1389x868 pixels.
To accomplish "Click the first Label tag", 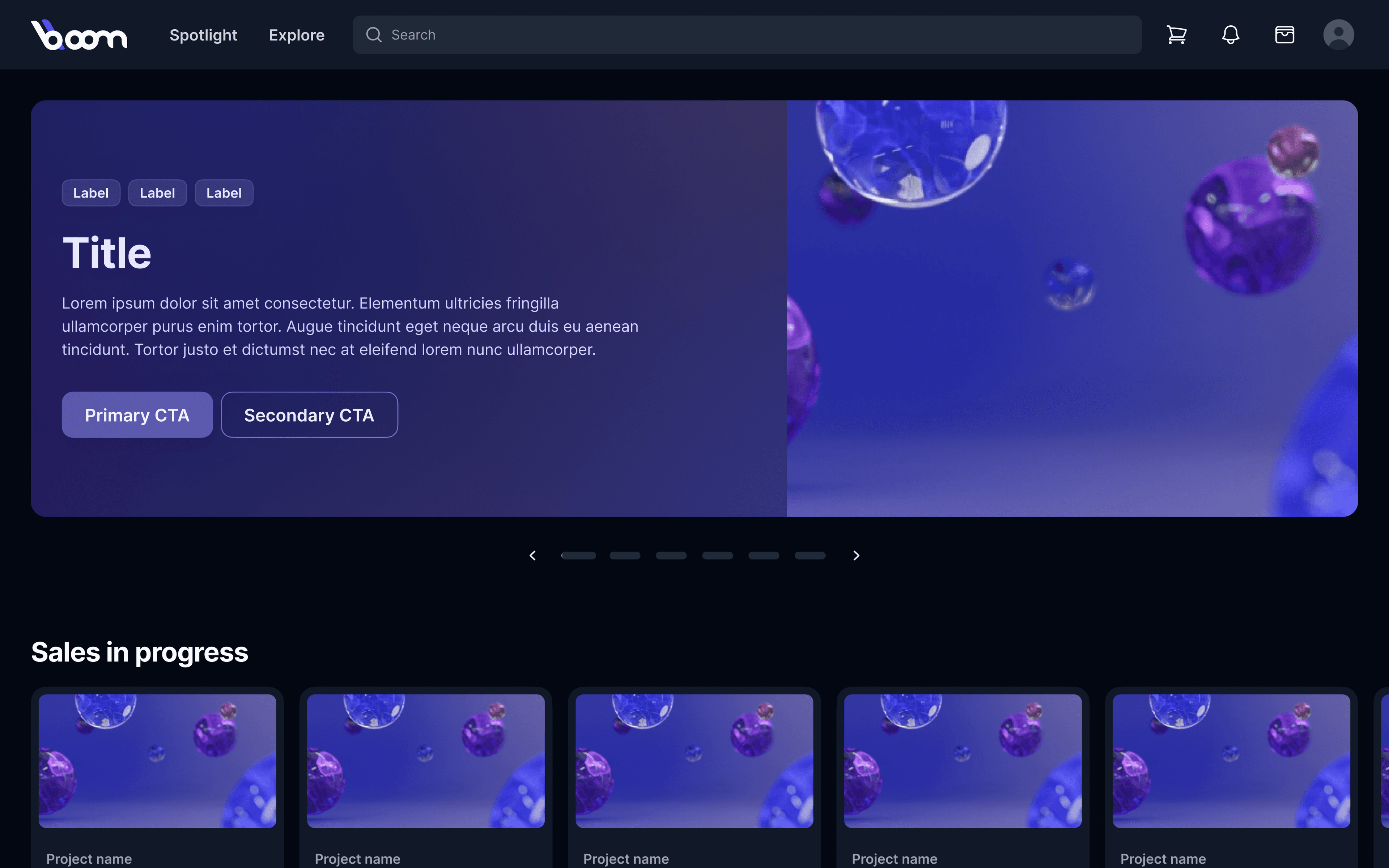I will pos(91,193).
